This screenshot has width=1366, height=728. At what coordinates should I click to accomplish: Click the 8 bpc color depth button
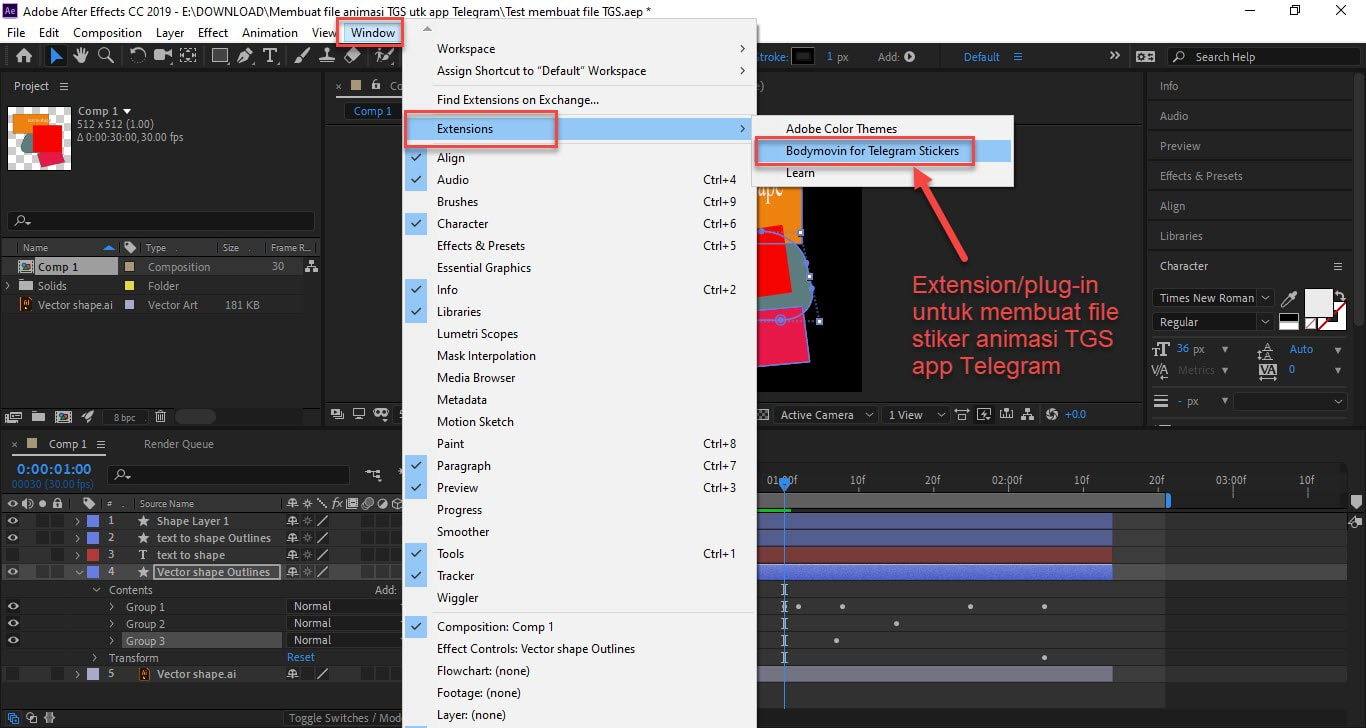point(124,417)
